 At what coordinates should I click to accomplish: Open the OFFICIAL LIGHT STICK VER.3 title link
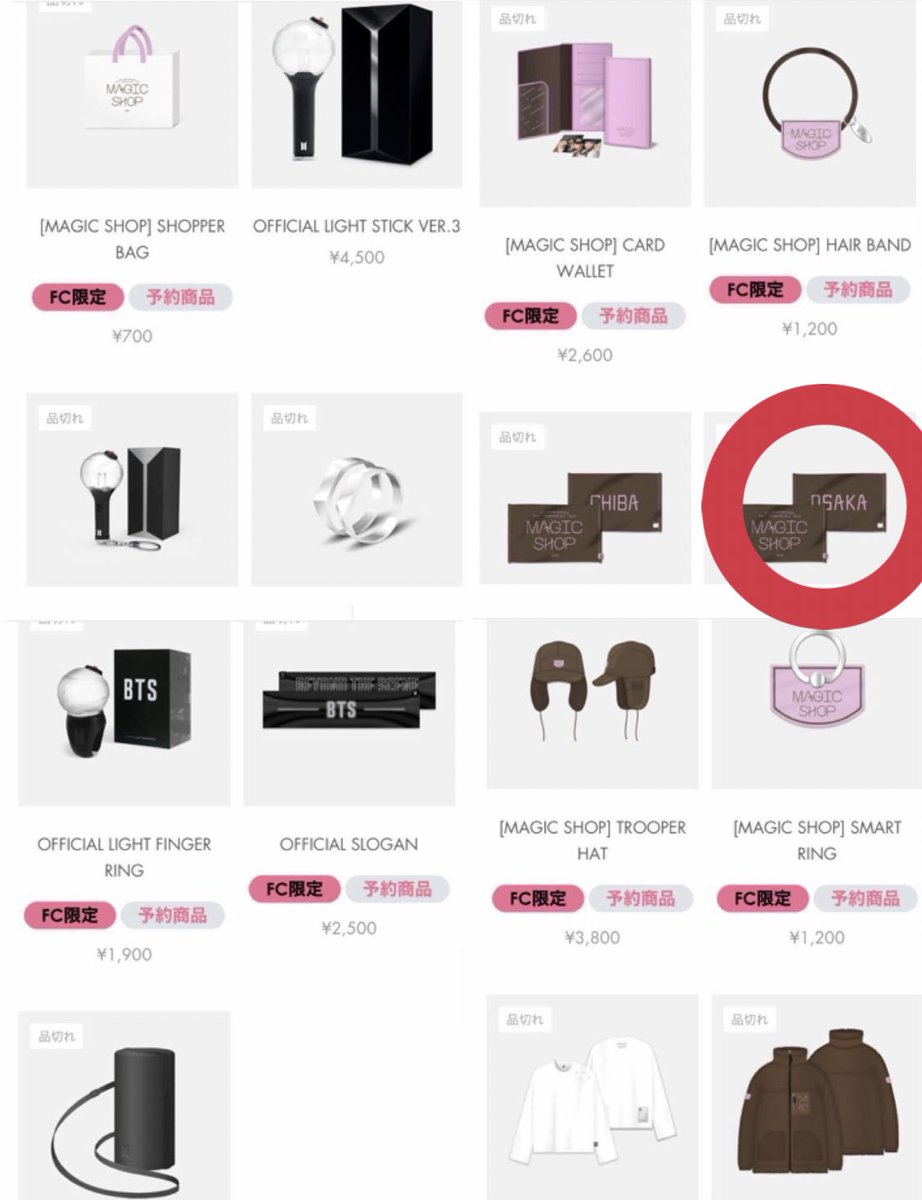pos(356,226)
